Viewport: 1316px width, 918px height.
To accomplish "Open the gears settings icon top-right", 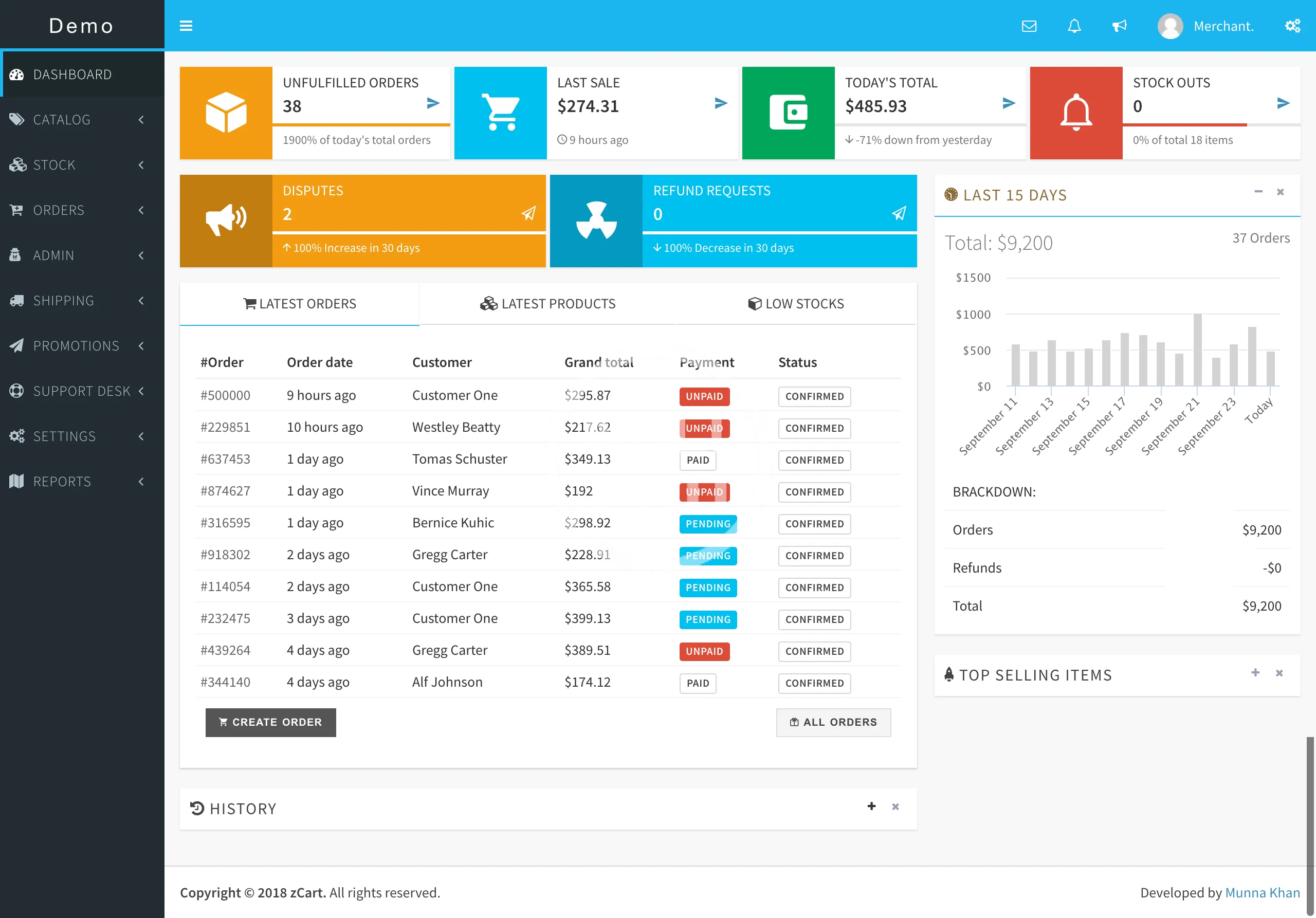I will [1292, 26].
